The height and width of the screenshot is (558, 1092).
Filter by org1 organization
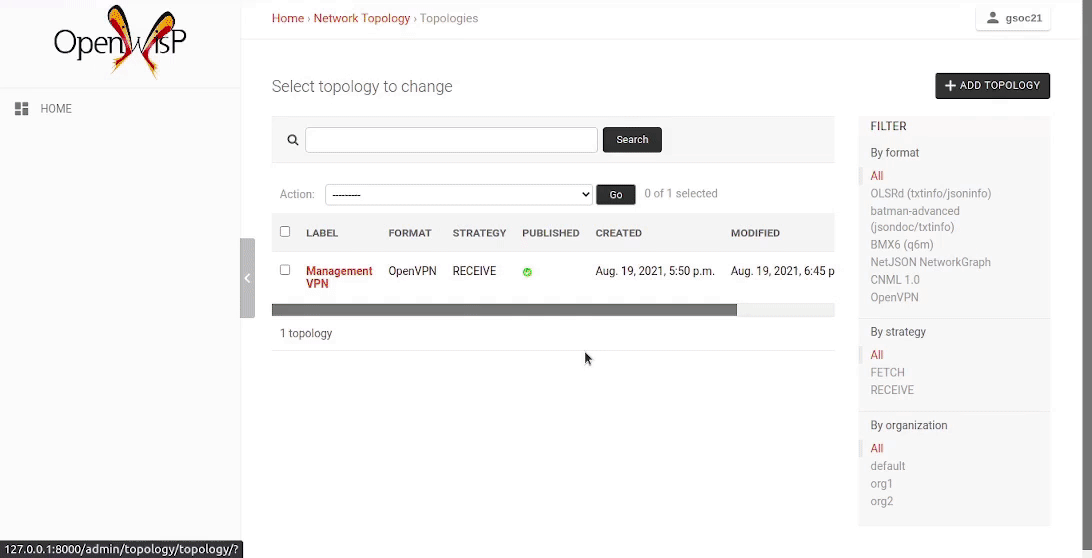click(x=881, y=483)
